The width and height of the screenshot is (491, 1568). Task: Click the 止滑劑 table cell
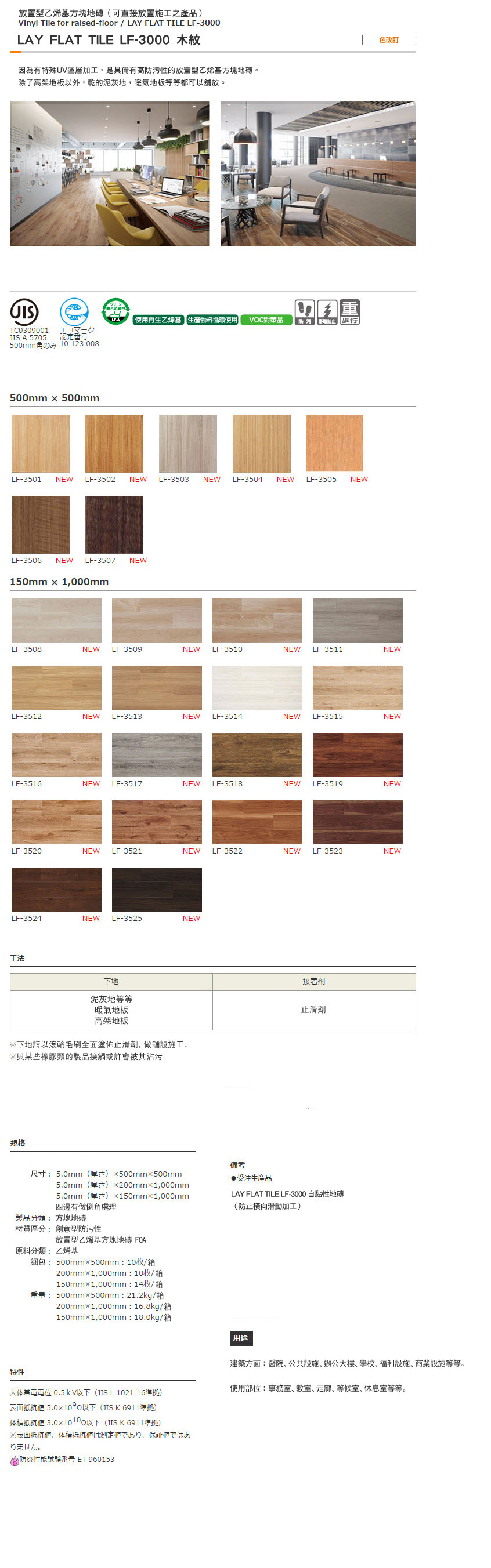click(314, 1010)
